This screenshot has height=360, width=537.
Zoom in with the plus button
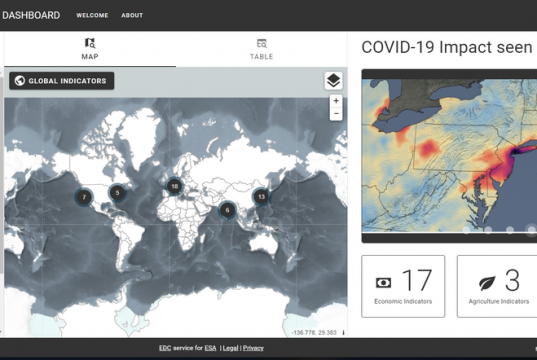tap(336, 101)
